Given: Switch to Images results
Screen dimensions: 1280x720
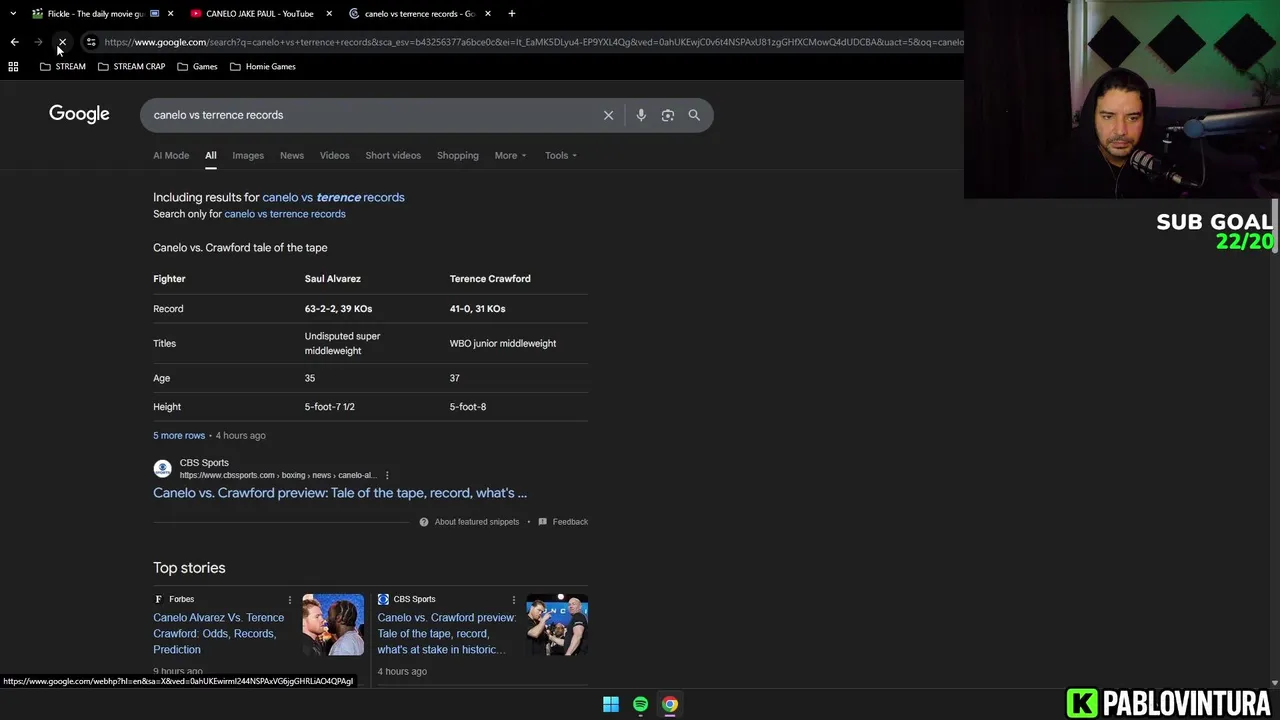Looking at the screenshot, I should pos(248,156).
